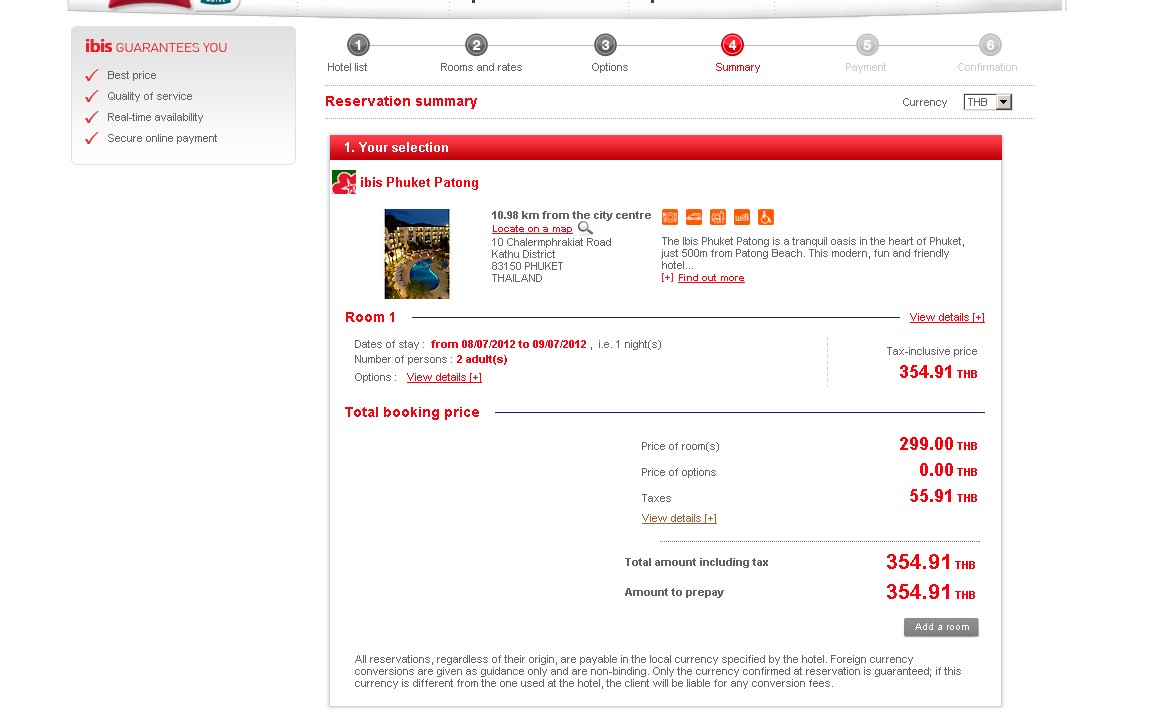Click the Amount to prepay value
The image size is (1156, 709).
pyautogui.click(x=930, y=592)
